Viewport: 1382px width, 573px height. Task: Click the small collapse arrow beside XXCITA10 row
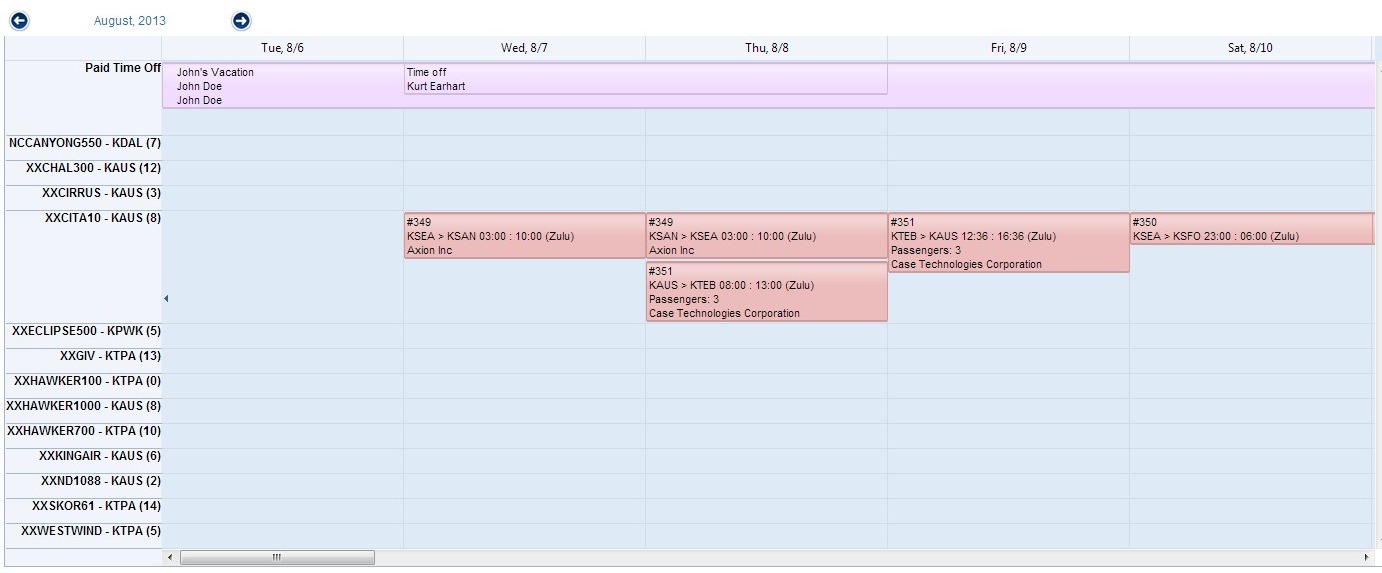point(166,298)
